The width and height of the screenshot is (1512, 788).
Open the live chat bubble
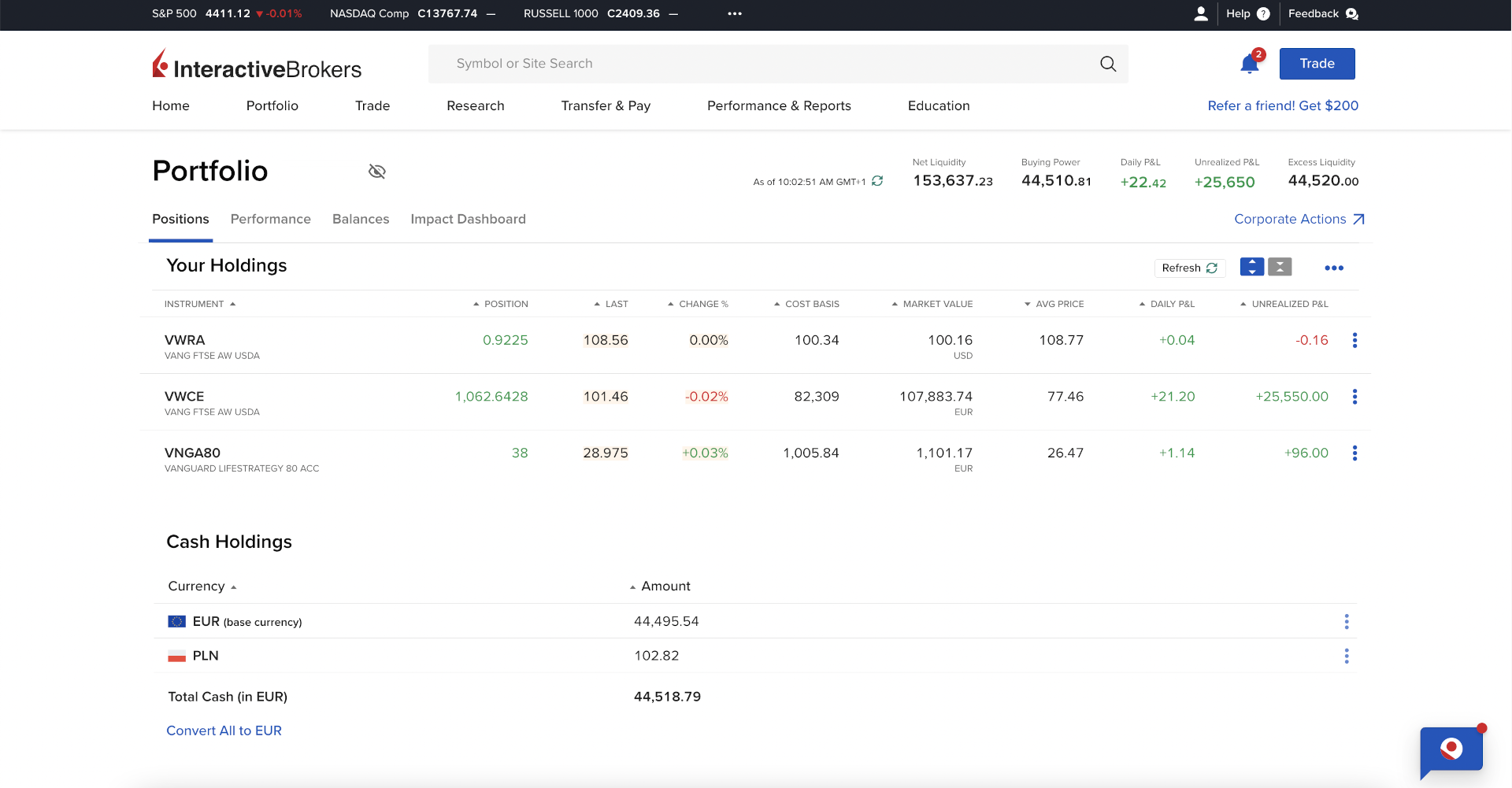coord(1451,749)
